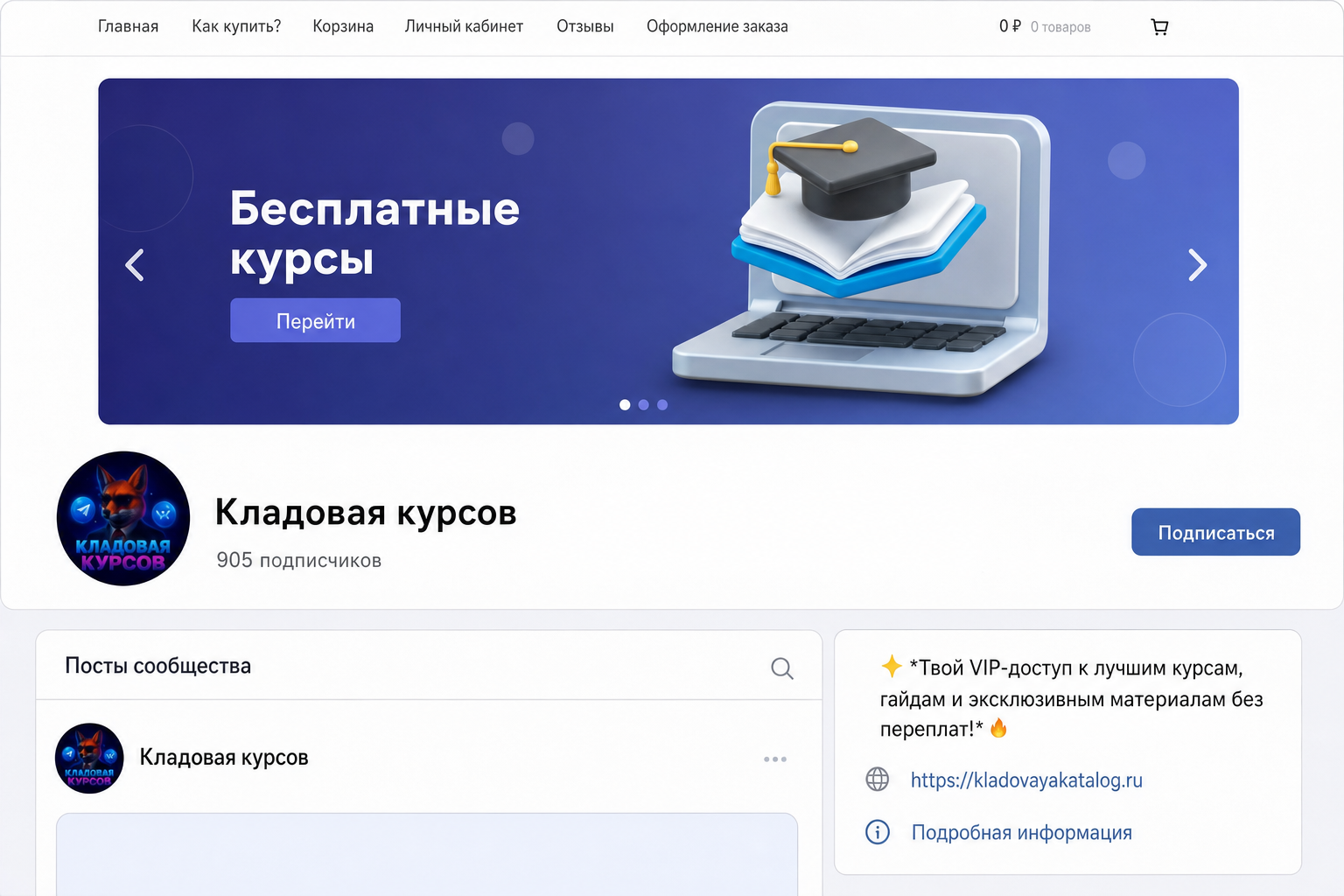Click the VIP-доступ description text
The image size is (1344, 896).
[1072, 698]
